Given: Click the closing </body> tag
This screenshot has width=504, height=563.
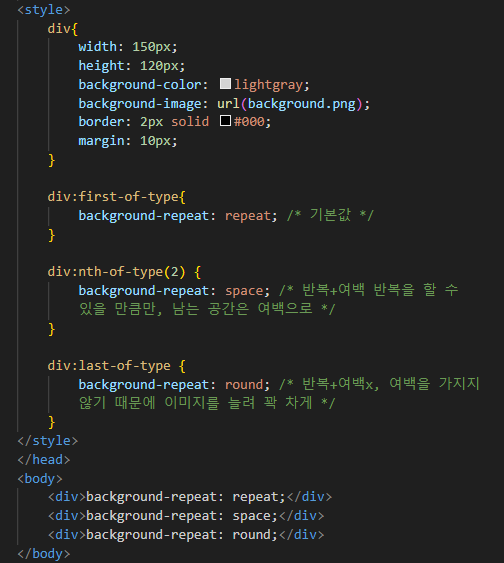Looking at the screenshot, I should click(44, 554).
